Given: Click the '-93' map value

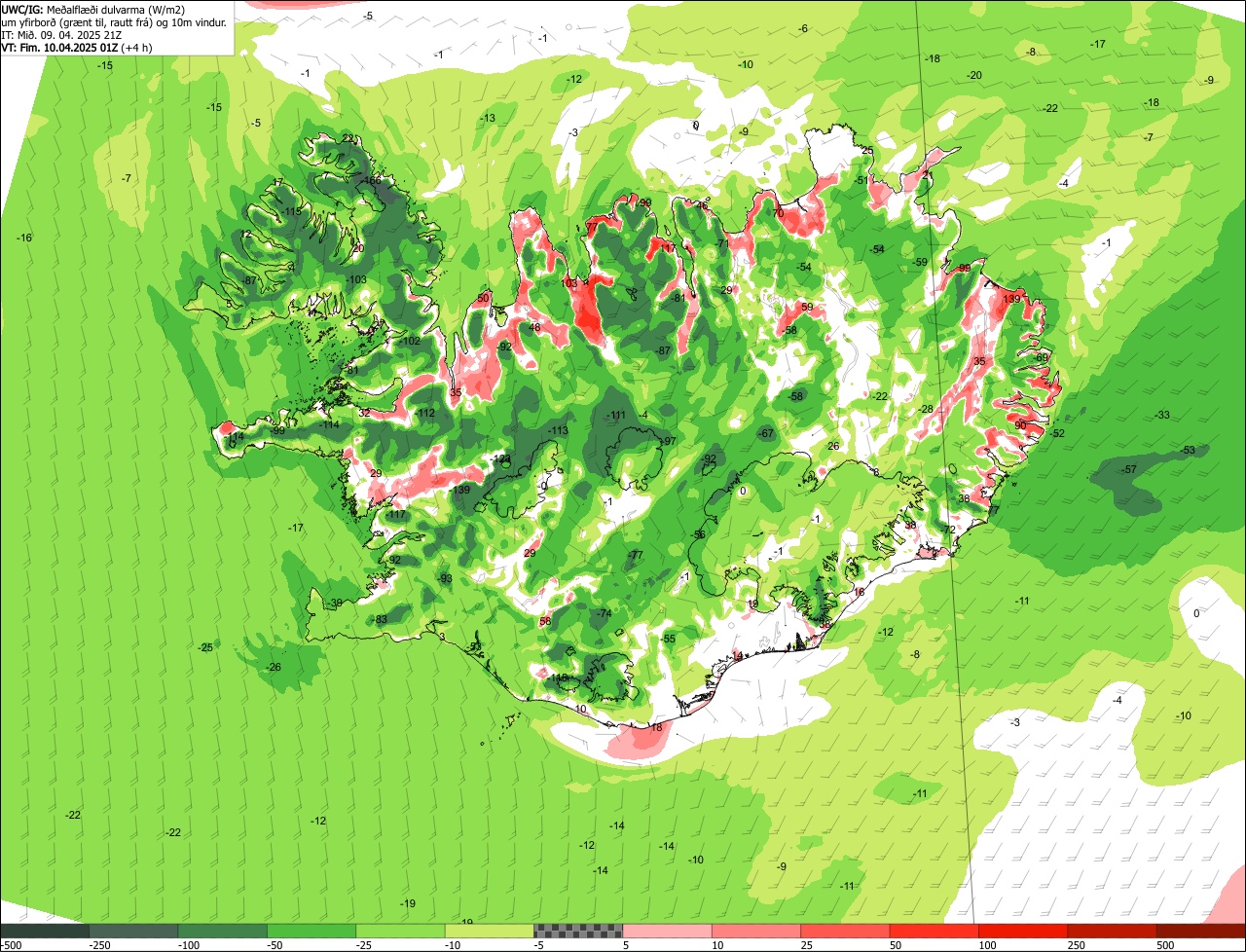Looking at the screenshot, I should pyautogui.click(x=445, y=579).
